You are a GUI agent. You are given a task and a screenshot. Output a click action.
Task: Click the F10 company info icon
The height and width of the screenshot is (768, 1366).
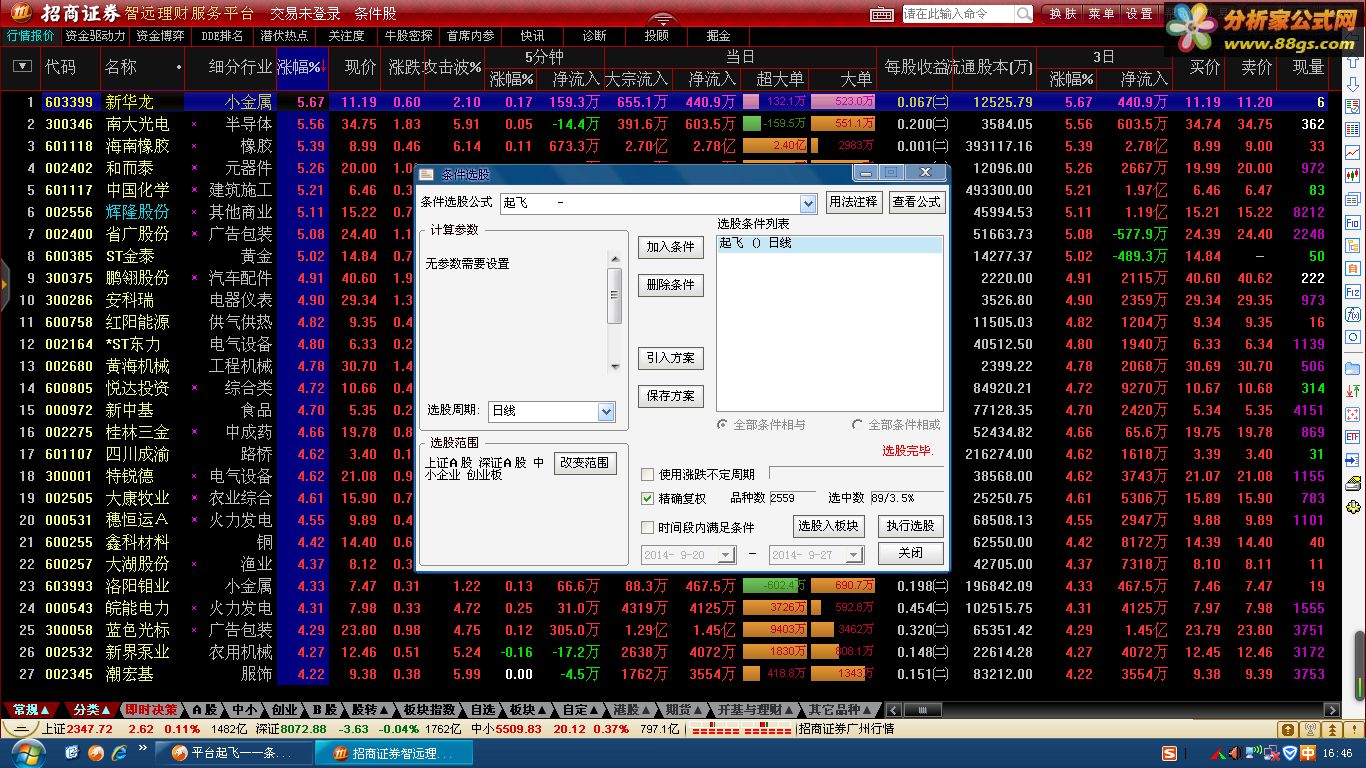tap(1353, 222)
